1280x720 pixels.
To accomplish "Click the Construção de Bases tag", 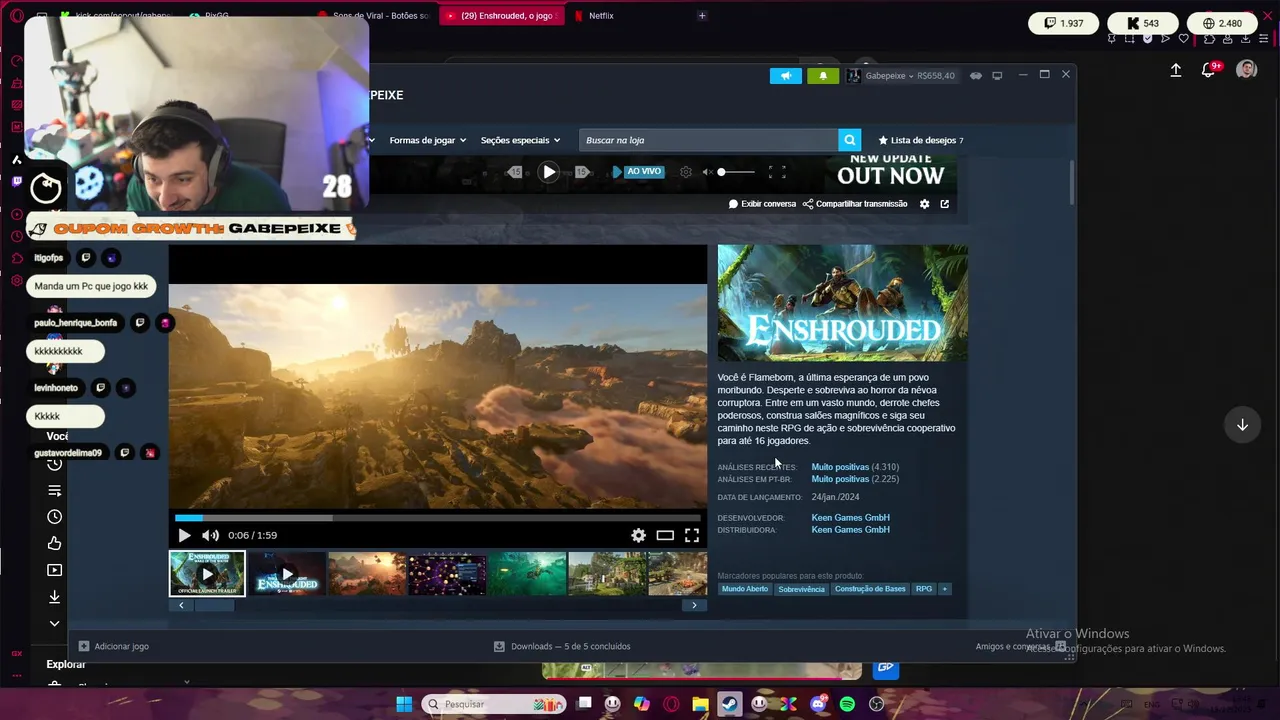I will (870, 589).
